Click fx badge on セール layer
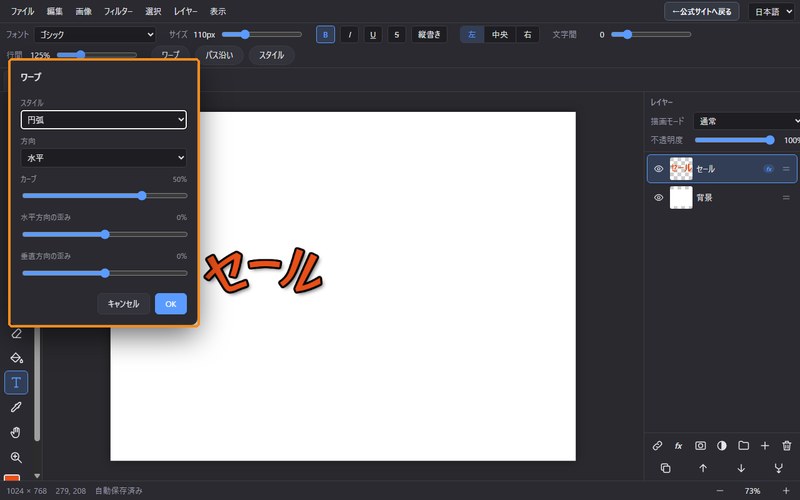This screenshot has height=500, width=800. click(768, 169)
